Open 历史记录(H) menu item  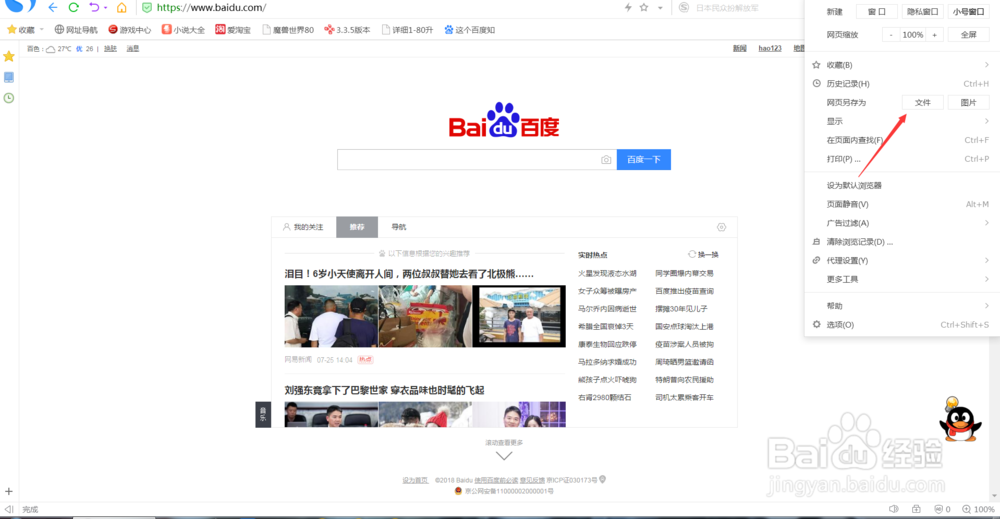(901, 84)
